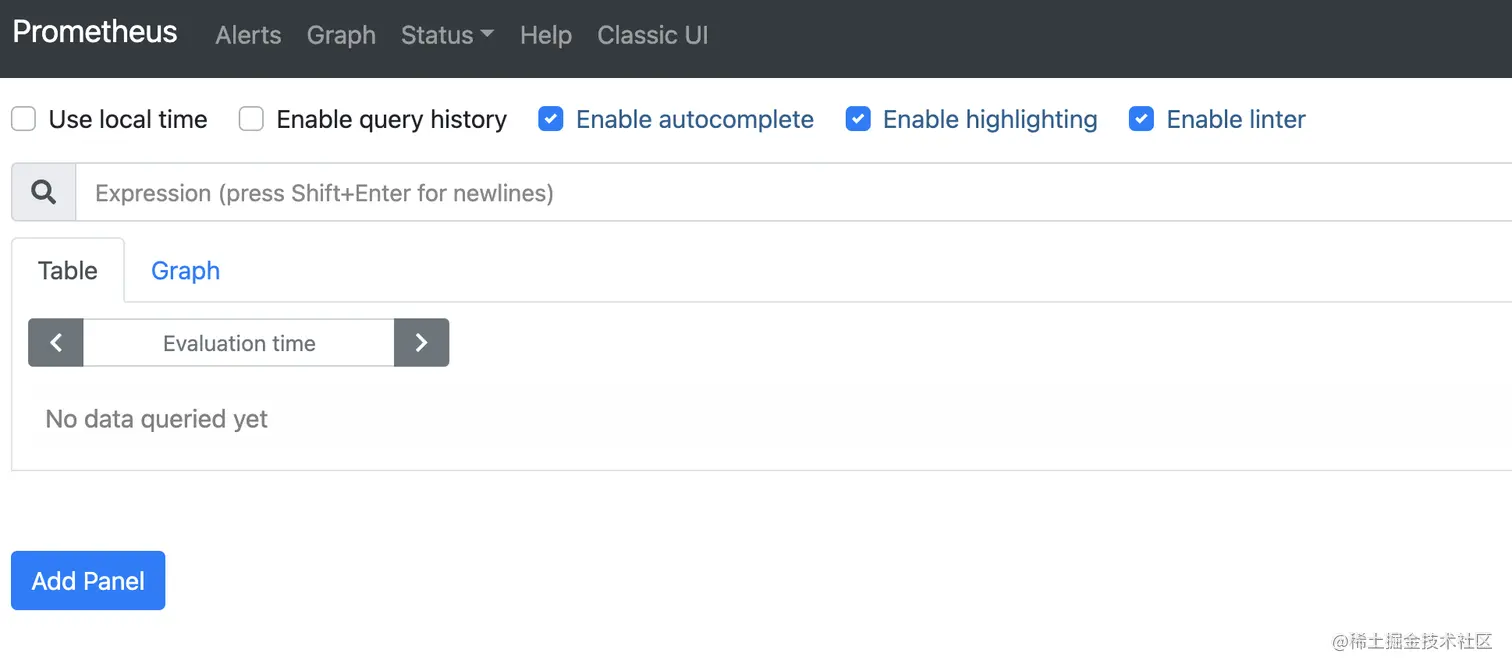
Task: Open the Alerts page in navbar
Action: 248,35
